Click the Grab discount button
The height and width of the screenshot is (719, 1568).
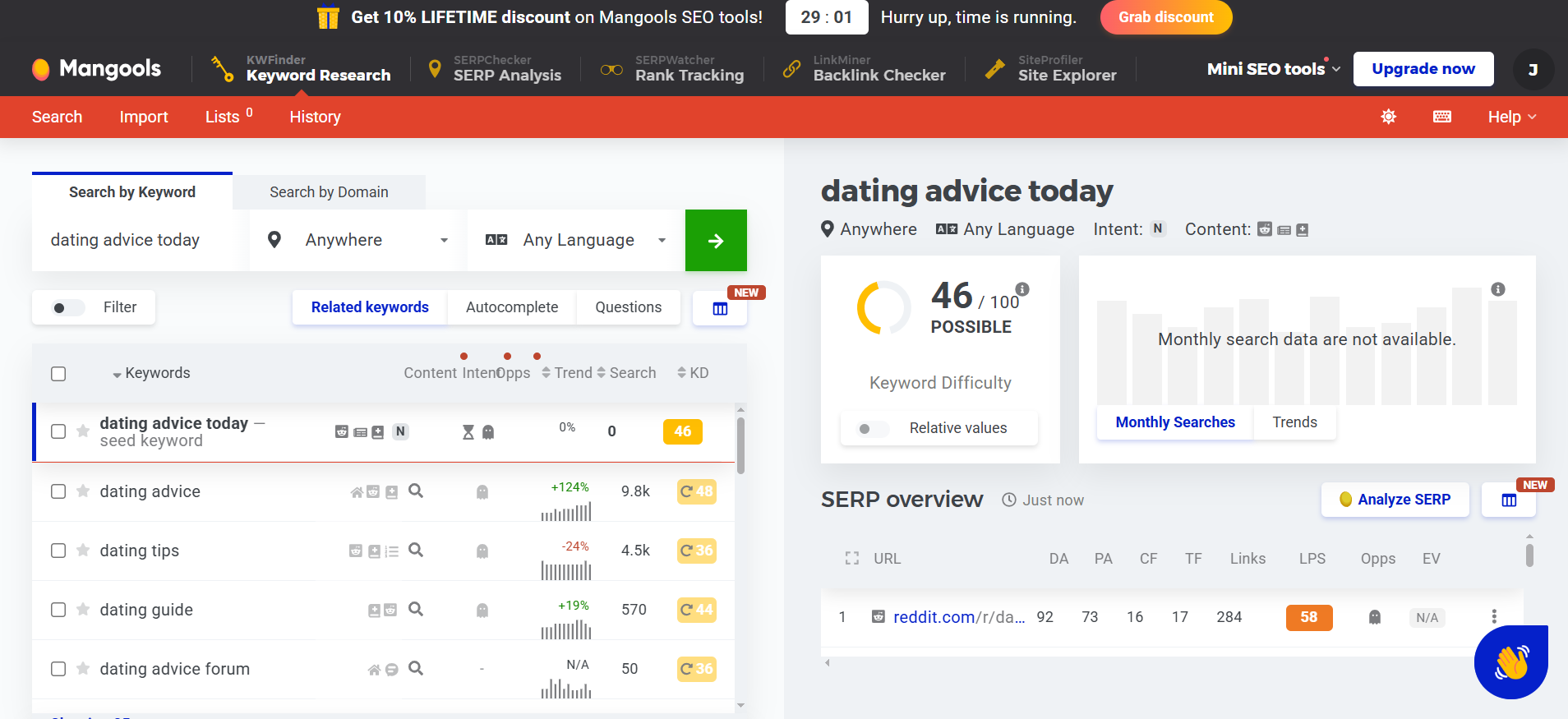(1165, 17)
